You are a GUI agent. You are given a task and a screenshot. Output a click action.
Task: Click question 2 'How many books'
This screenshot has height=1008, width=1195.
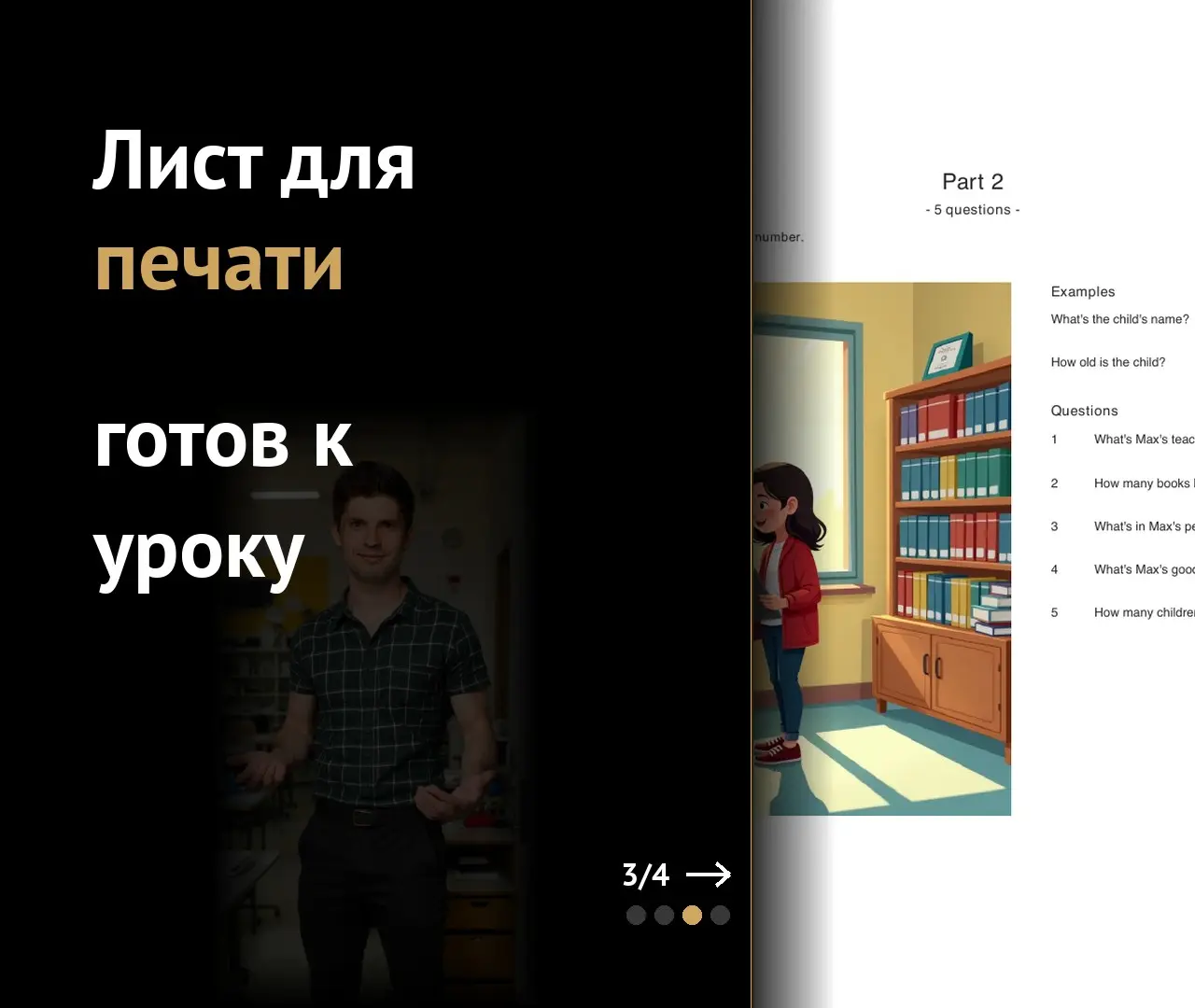[x=1145, y=483]
